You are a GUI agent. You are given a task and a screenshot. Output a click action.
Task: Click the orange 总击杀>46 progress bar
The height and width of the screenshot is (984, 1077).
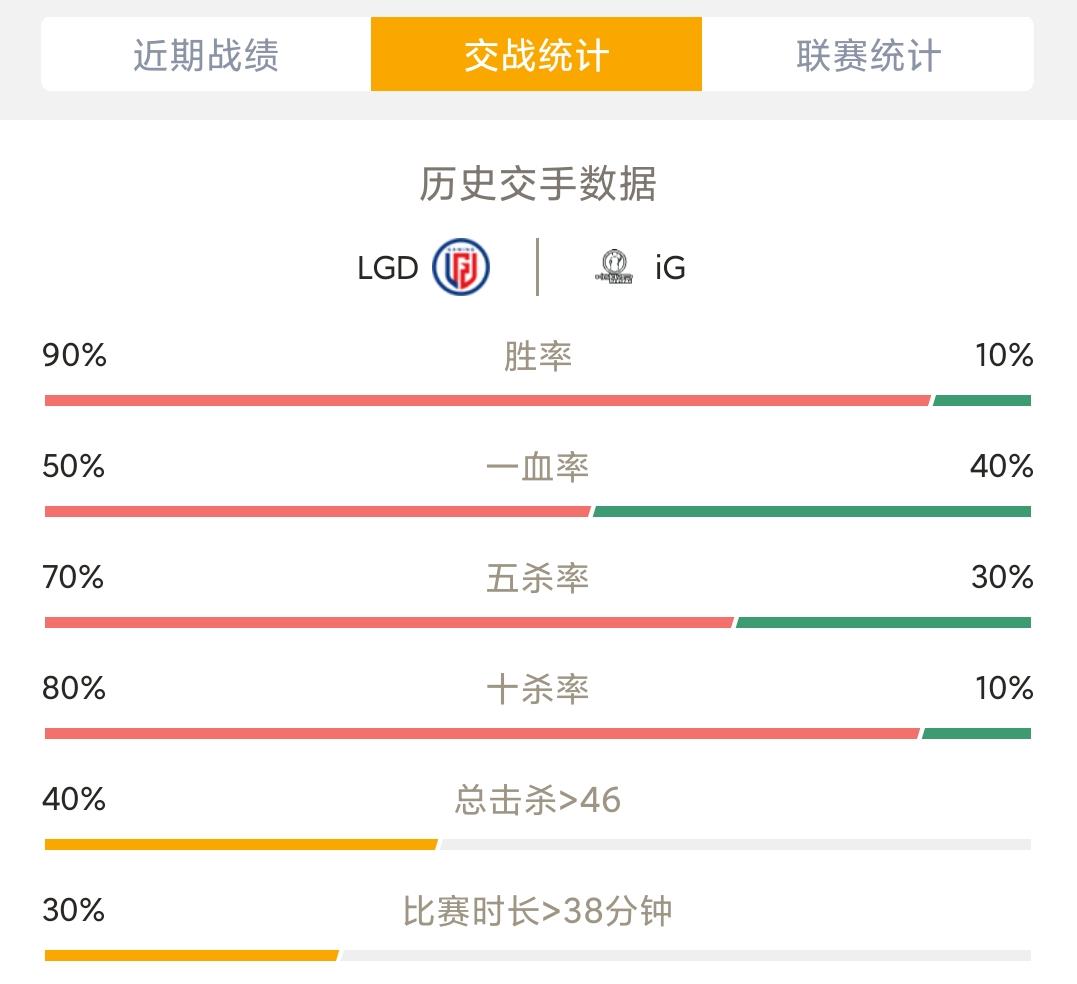[241, 845]
